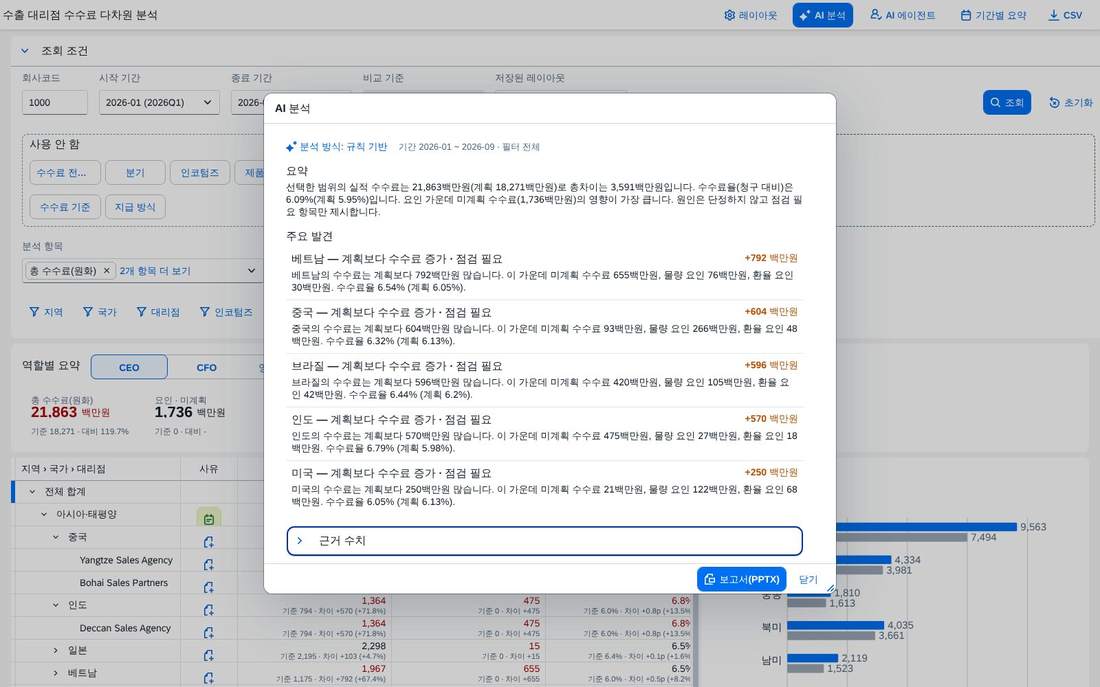Click the 지역 › 국가 › 대리점 column header
1100x687 pixels.
pyautogui.click(x=63, y=469)
